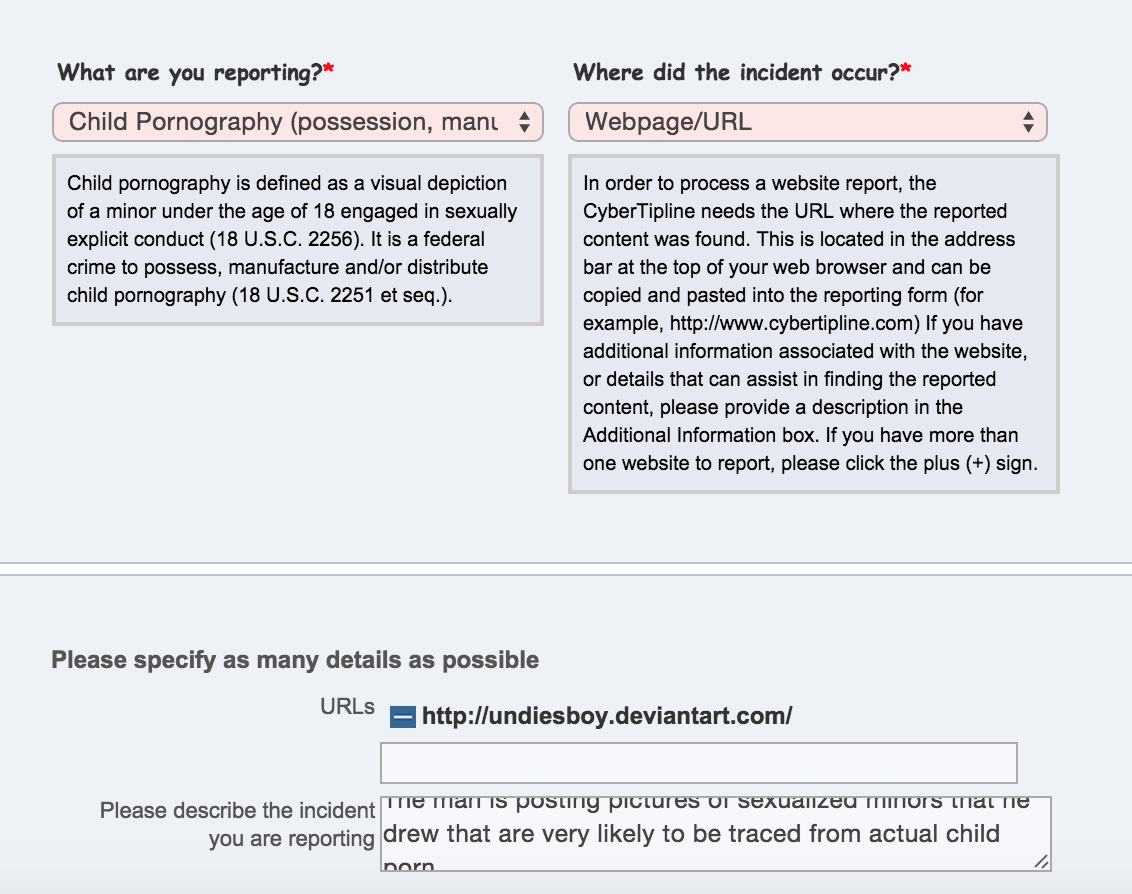This screenshot has height=894, width=1132.
Task: Remove the listed URL with the minus icon
Action: coord(402,716)
